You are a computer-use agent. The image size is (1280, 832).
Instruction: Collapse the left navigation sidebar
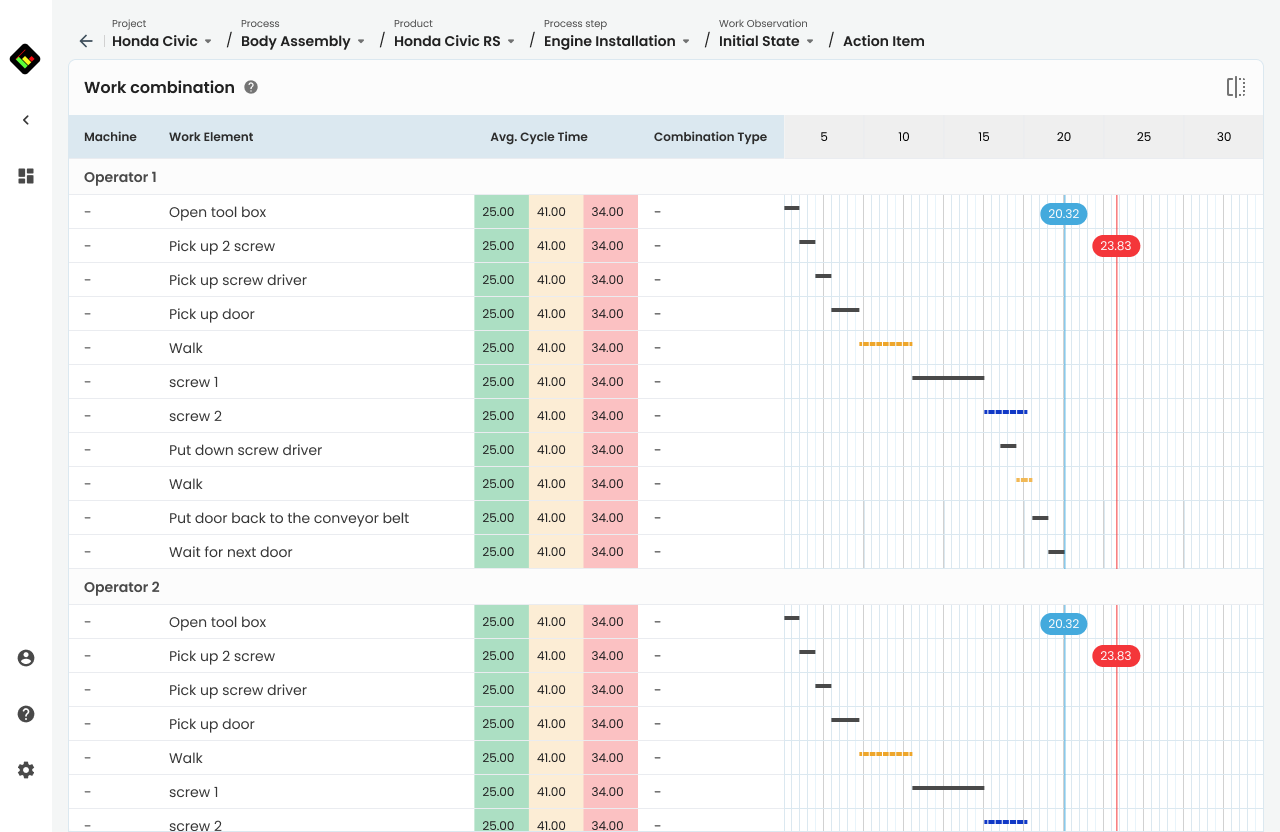[25, 119]
